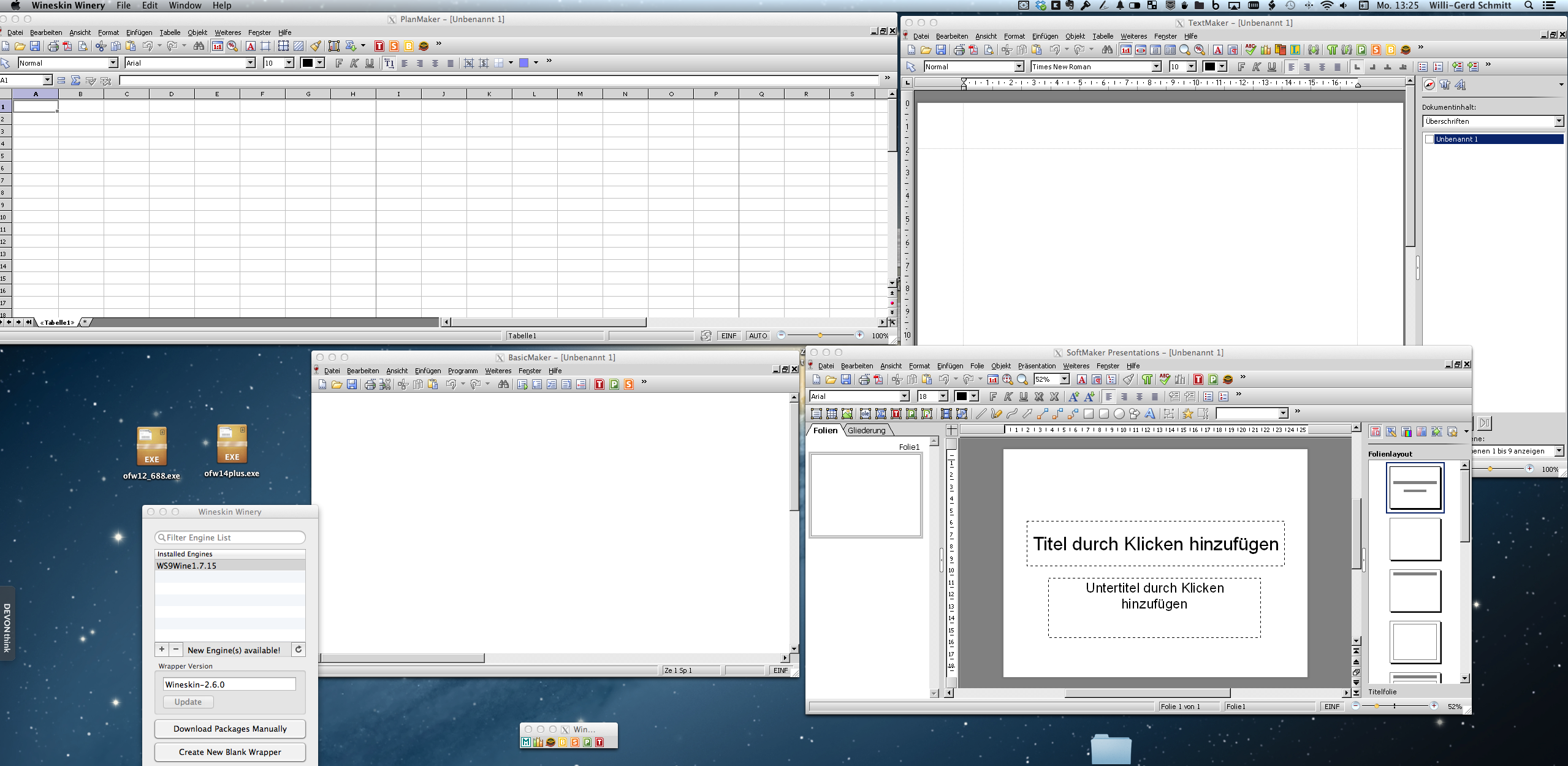This screenshot has height=766, width=1568.
Task: Click the binoculars search icon in PlanMaker
Action: click(x=199, y=46)
